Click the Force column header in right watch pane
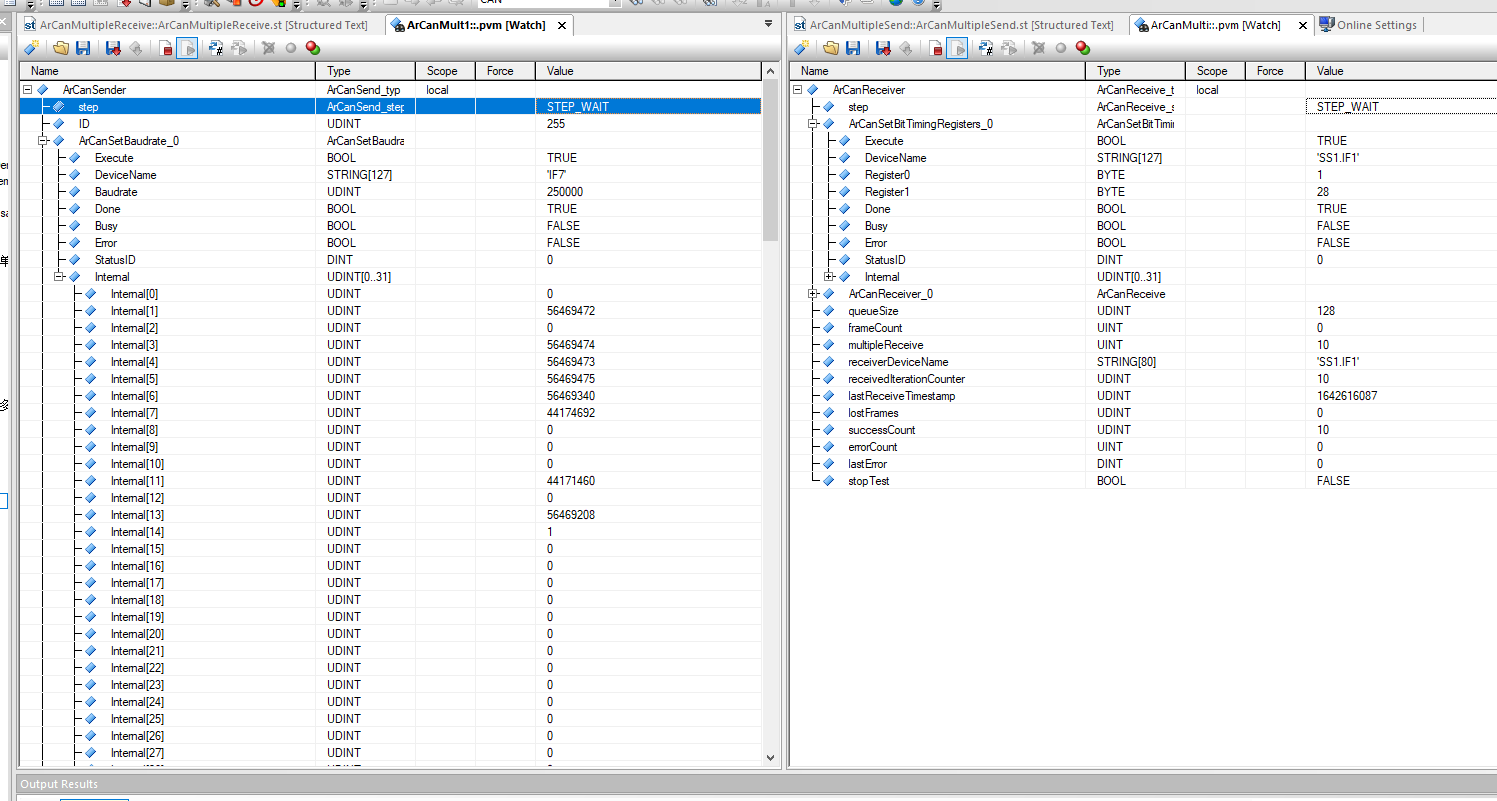Viewport: 1497px width, 801px height. pyautogui.click(x=1275, y=71)
